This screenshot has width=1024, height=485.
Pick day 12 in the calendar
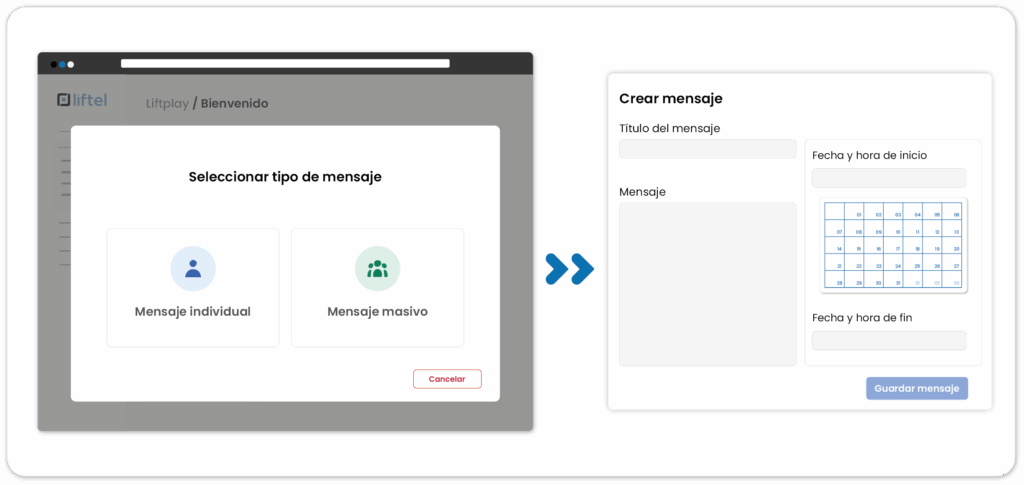[932, 228]
